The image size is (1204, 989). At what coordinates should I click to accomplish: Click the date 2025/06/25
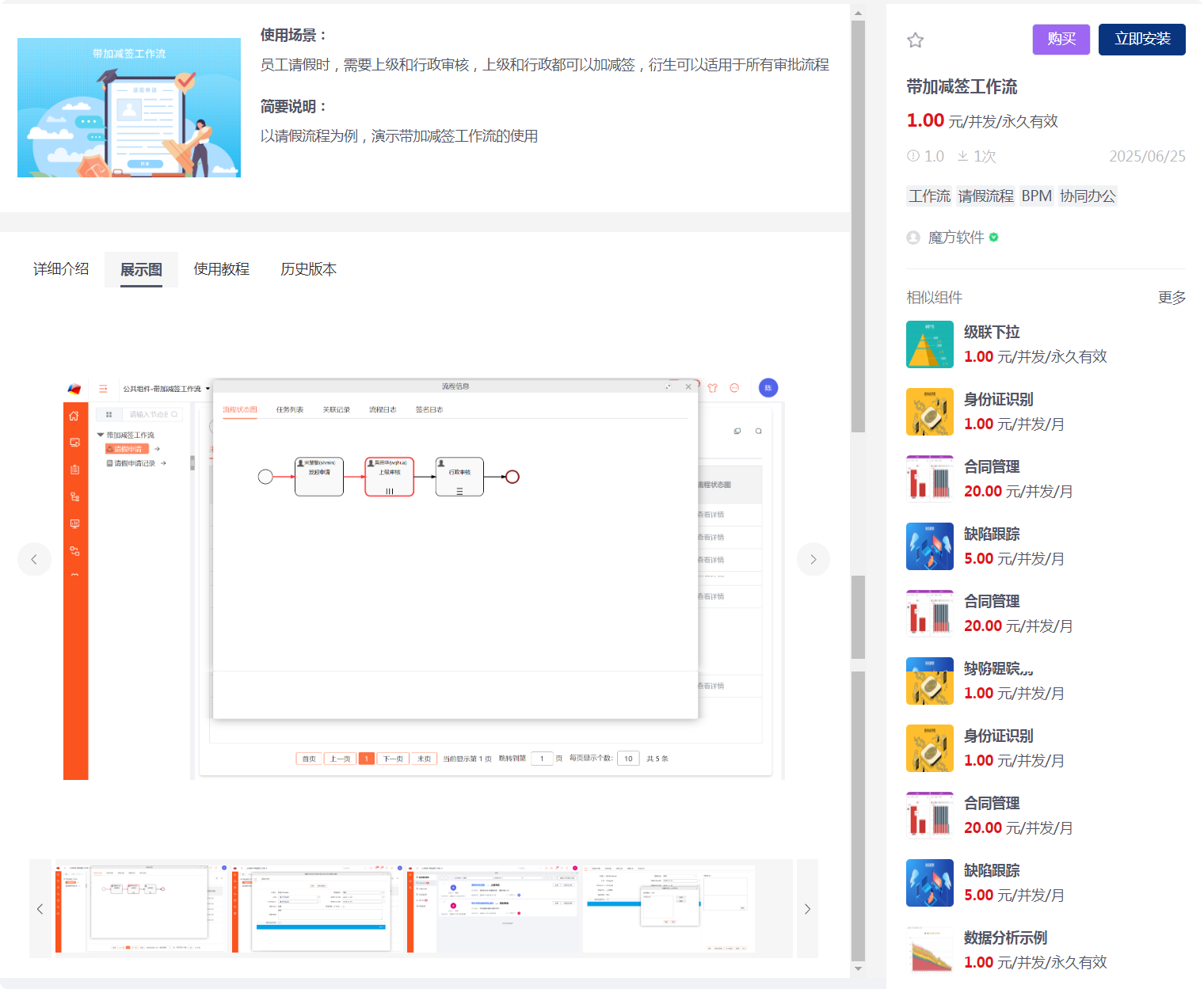tap(1147, 156)
